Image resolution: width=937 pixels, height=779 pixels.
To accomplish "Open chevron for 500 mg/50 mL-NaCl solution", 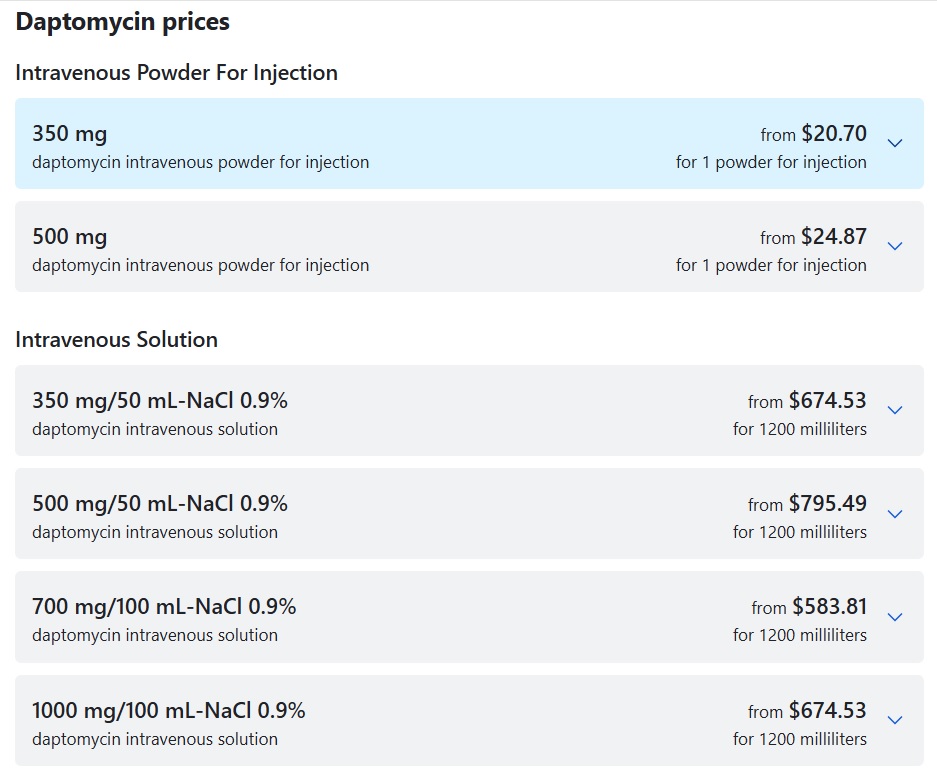I will coord(895,514).
